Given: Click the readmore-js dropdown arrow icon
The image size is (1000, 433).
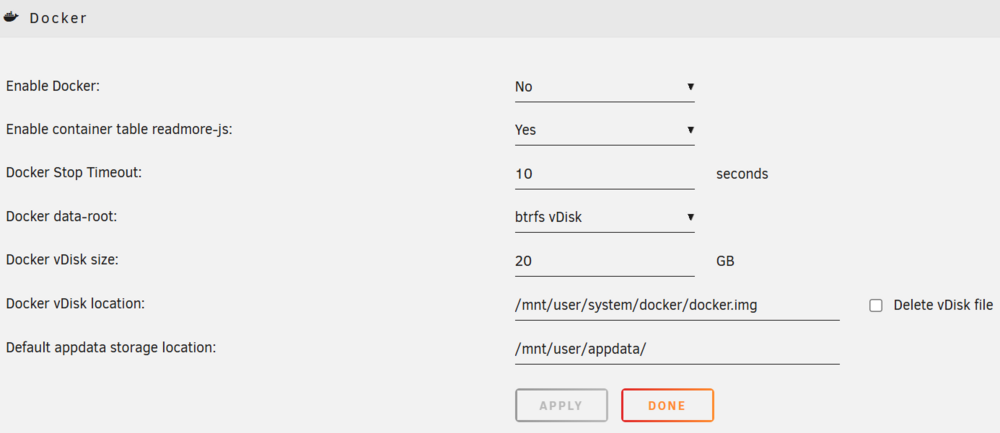Looking at the screenshot, I should tap(690, 130).
